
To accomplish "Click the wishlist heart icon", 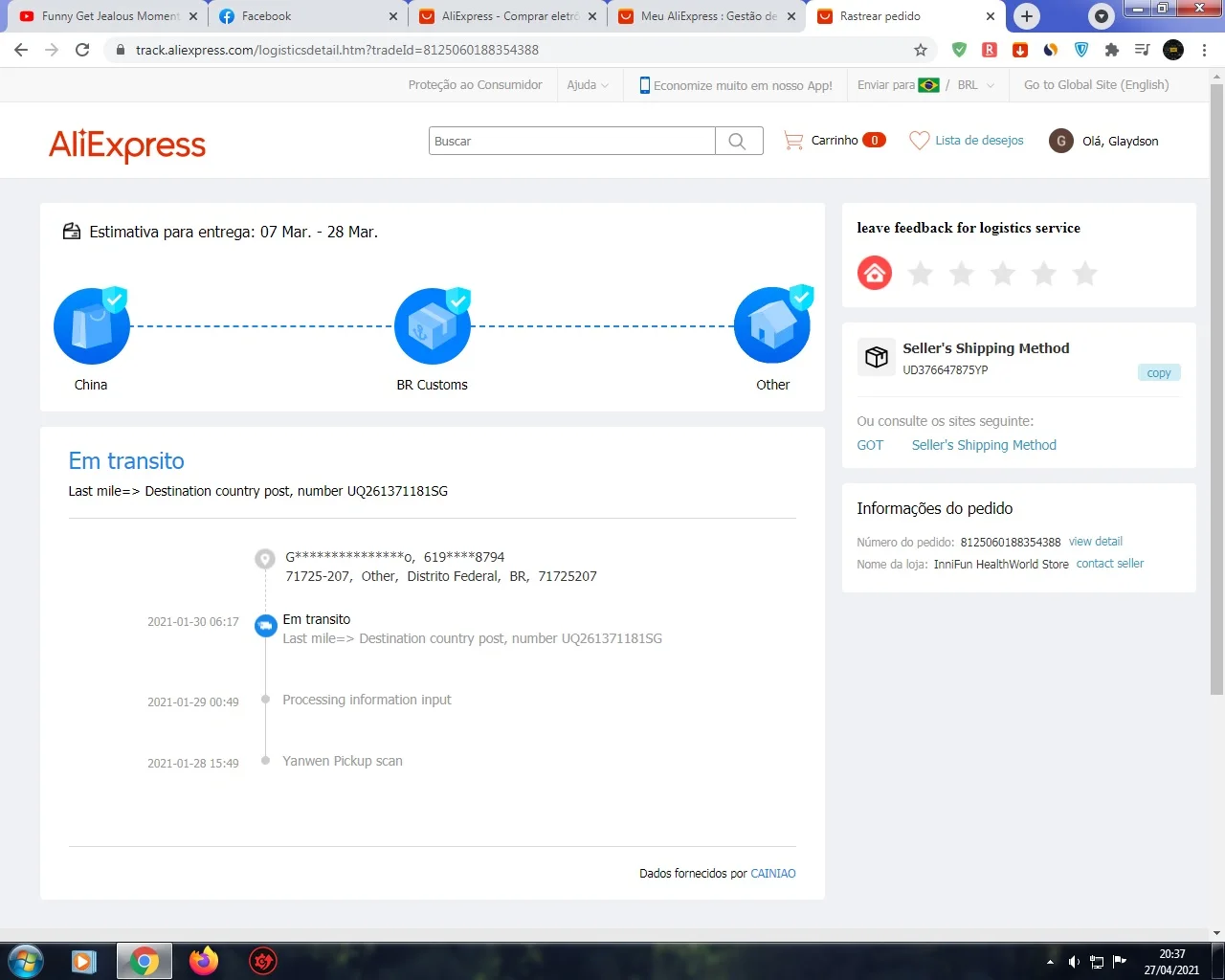I will point(919,141).
